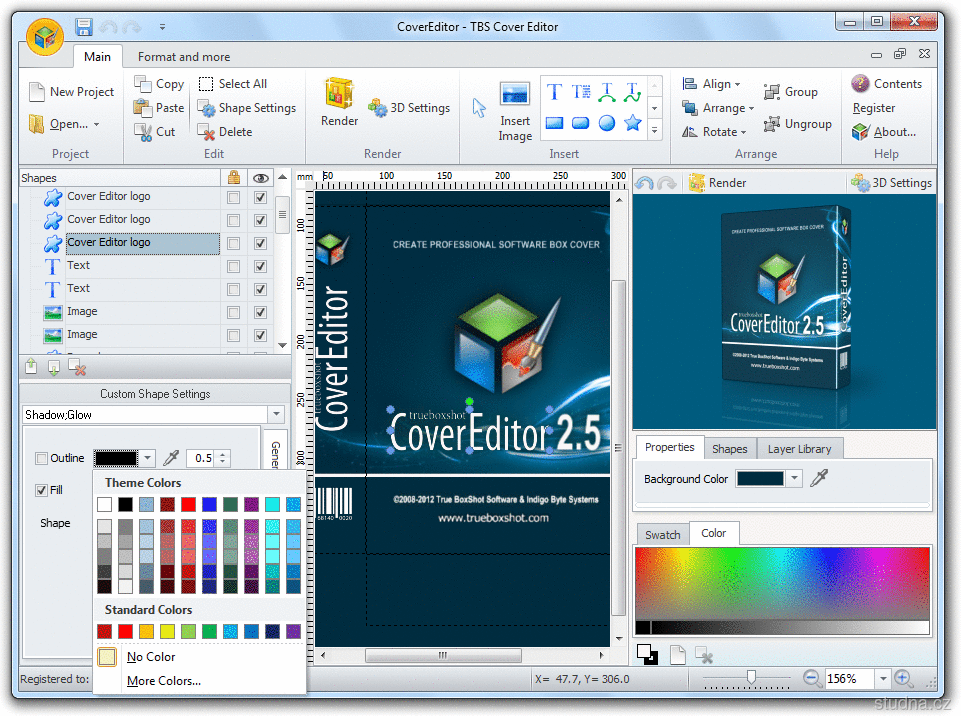Hide the first Text layer
Image resolution: width=961 pixels, height=716 pixels.
pyautogui.click(x=261, y=266)
